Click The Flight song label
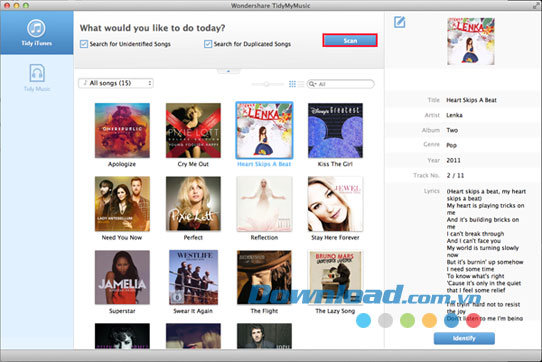This screenshot has width=542, height=362. [264, 311]
